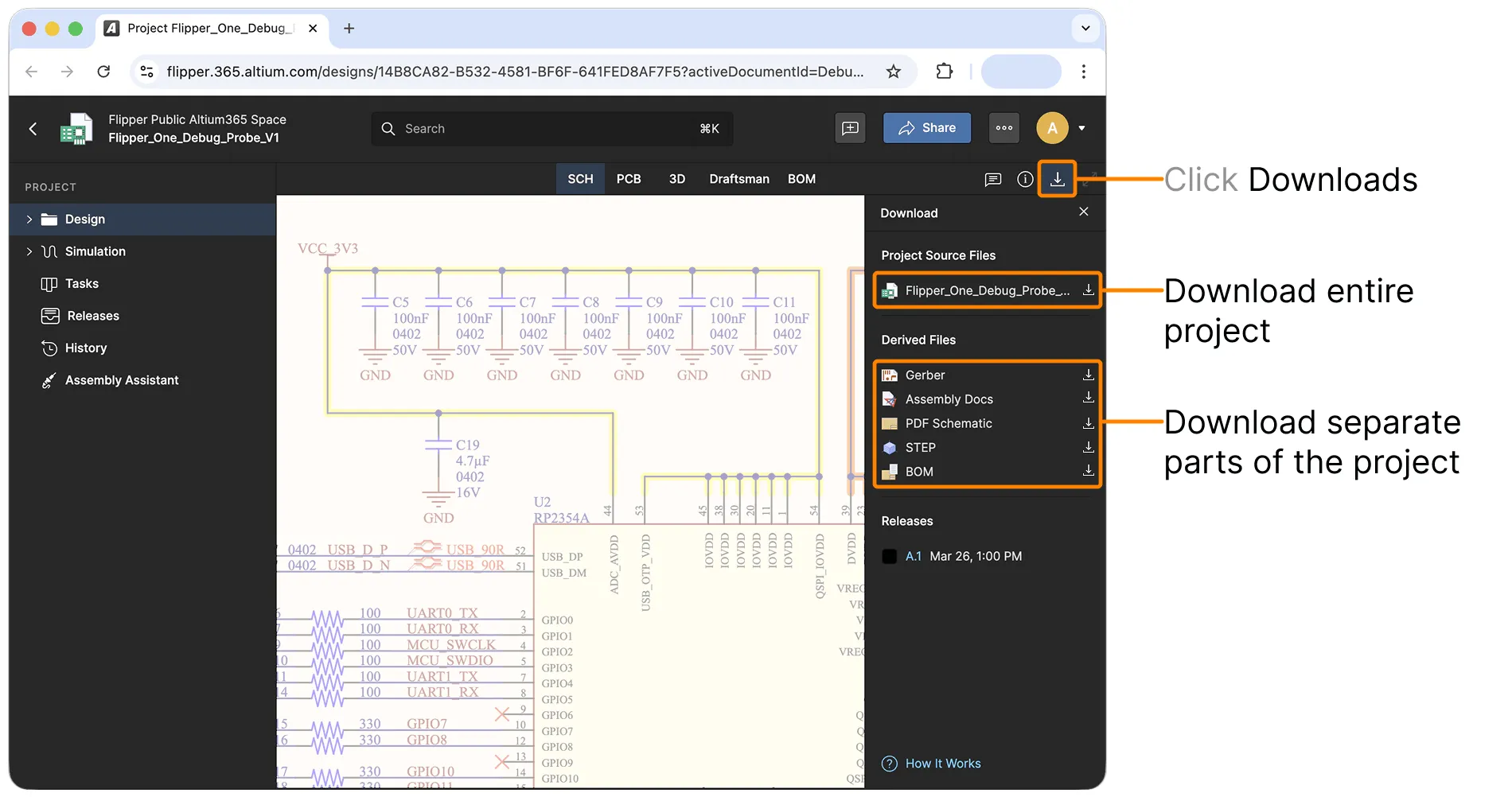This screenshot has width=1512, height=797.
Task: Open the browser tab list dropdown
Action: pos(1085,29)
